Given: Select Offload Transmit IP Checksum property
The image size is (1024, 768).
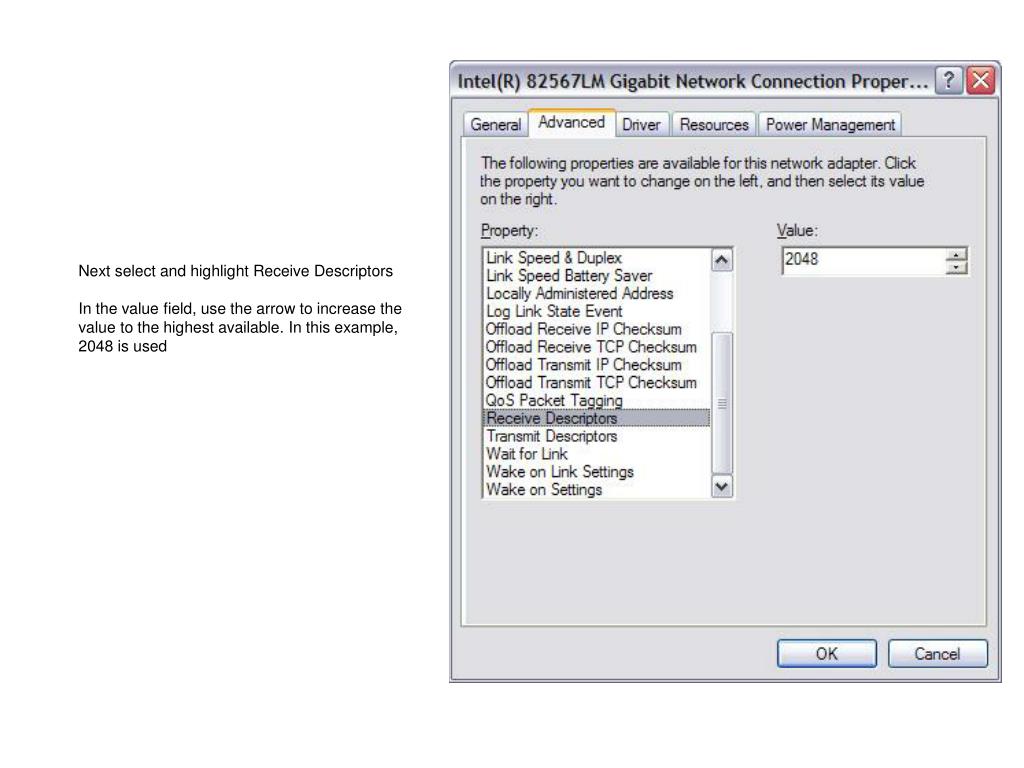Looking at the screenshot, I should pos(596,364).
